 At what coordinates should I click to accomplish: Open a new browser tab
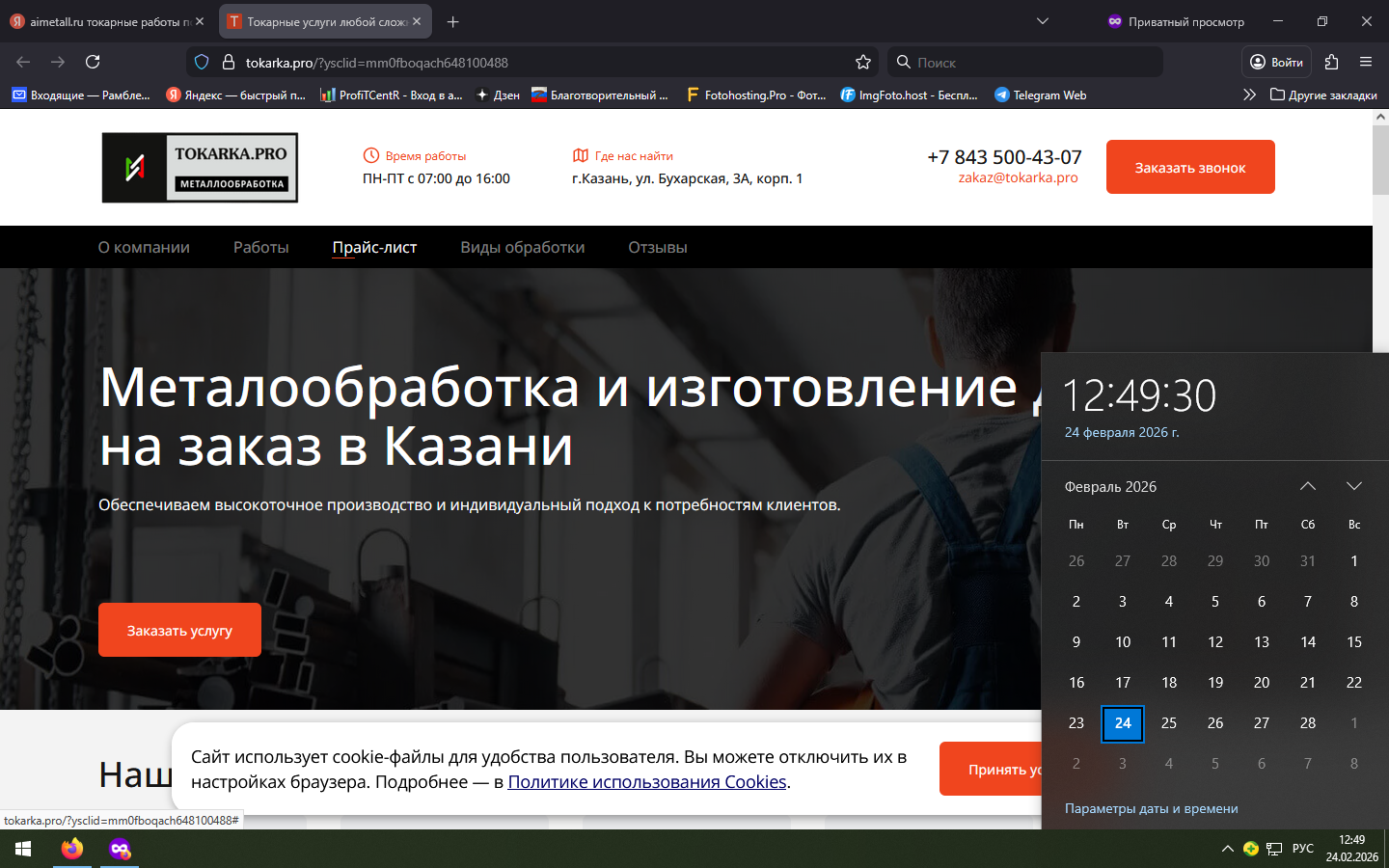(x=453, y=21)
